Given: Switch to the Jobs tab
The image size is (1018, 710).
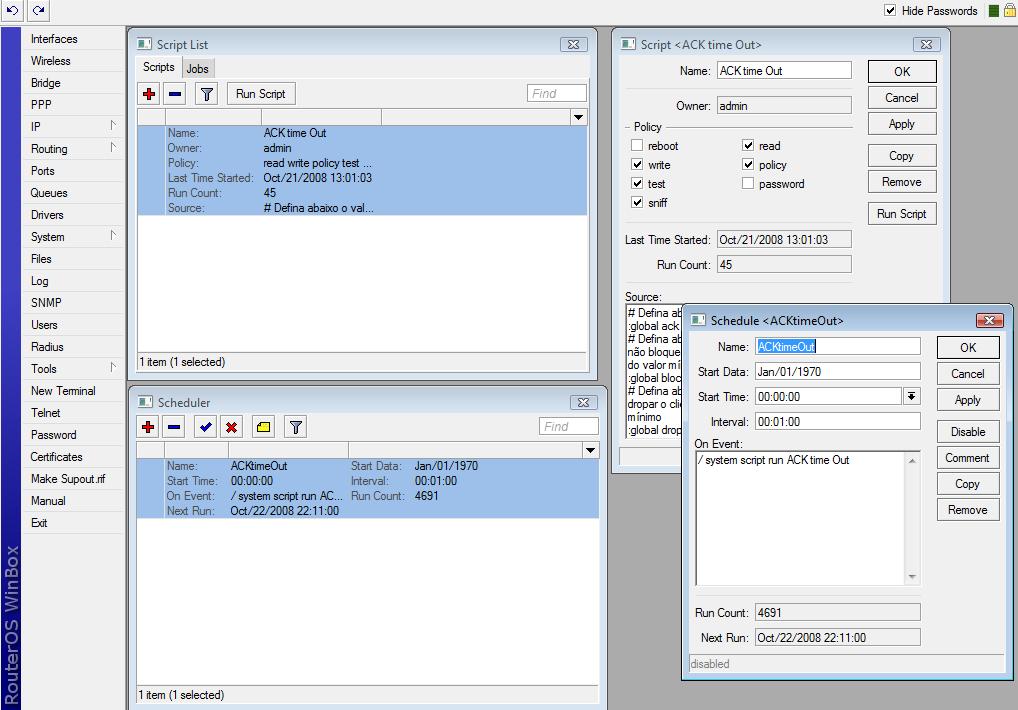Looking at the screenshot, I should (198, 68).
